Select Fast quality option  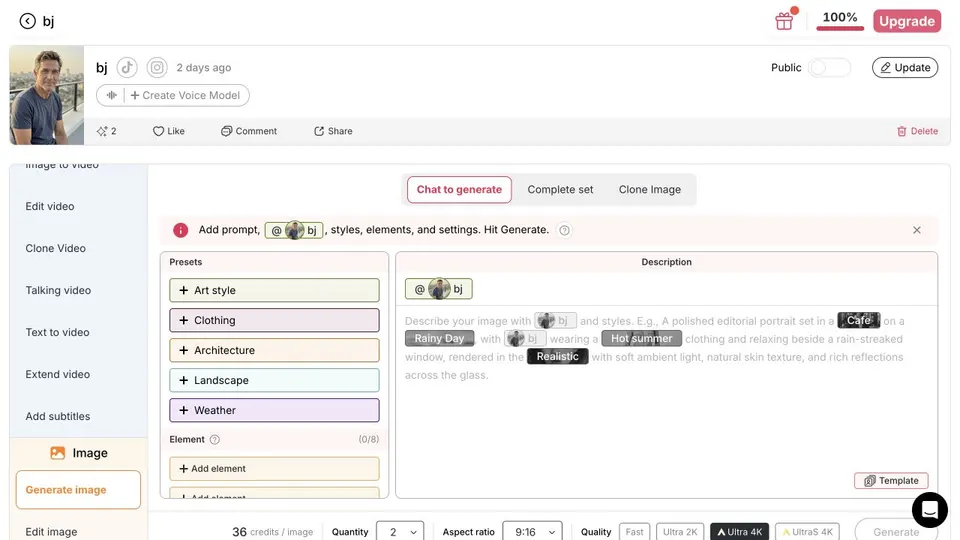pos(634,532)
